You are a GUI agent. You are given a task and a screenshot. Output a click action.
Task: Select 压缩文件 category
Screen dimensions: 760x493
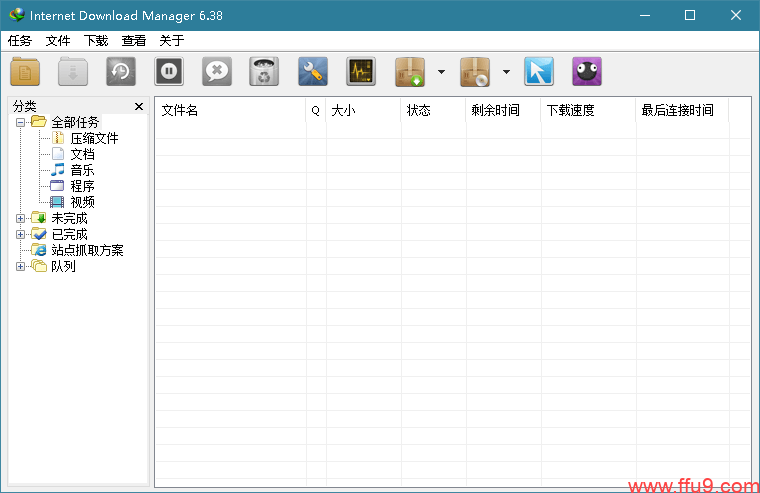click(x=94, y=138)
